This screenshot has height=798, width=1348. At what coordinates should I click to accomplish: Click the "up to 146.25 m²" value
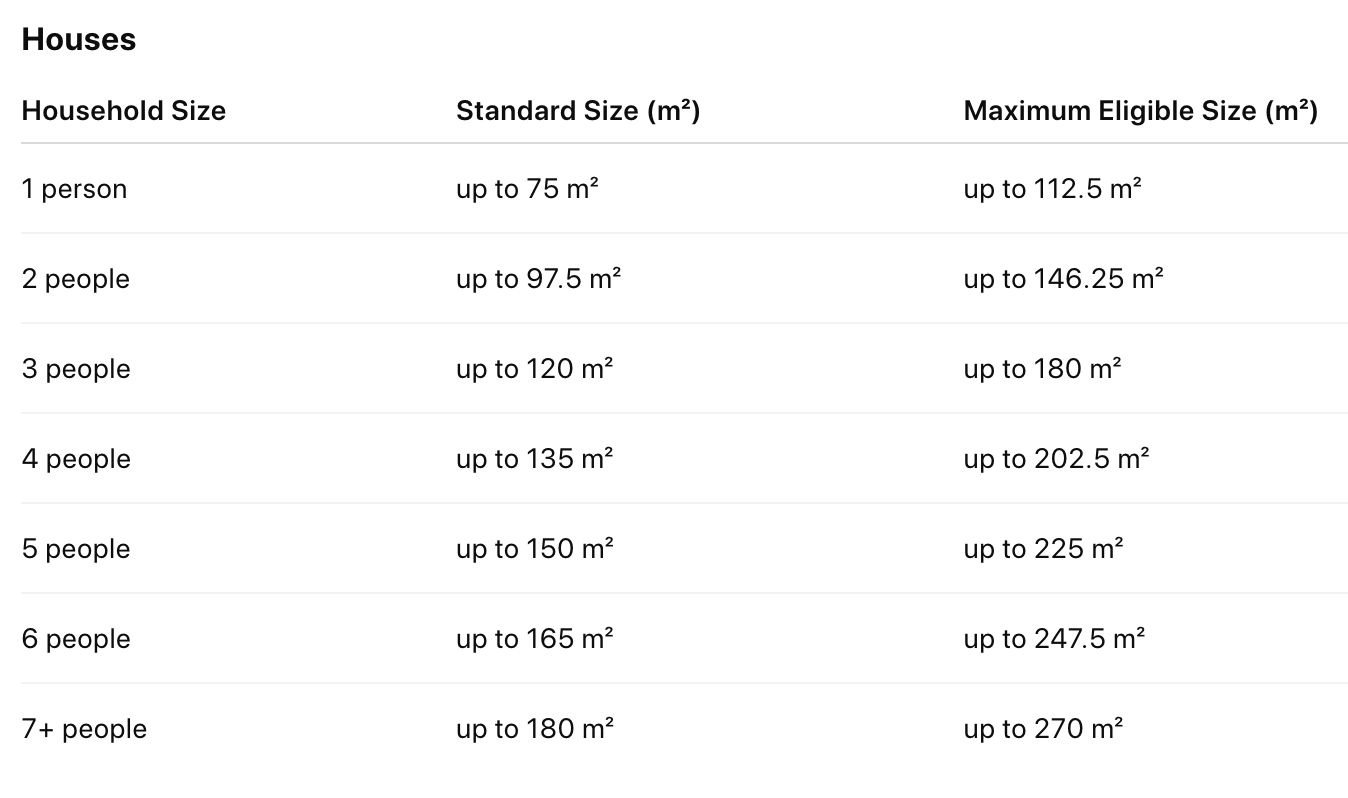click(x=1063, y=279)
